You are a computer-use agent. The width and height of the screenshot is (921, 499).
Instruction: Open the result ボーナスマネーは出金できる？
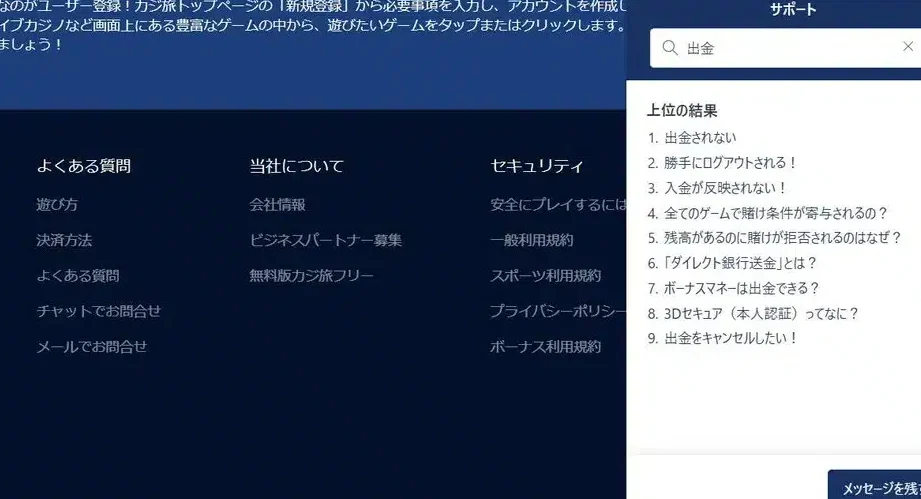click(x=742, y=288)
